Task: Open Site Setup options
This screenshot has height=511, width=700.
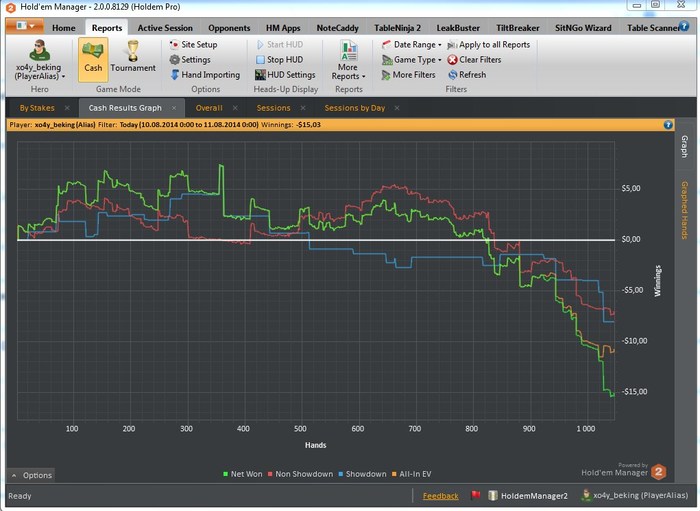Action: (193, 45)
